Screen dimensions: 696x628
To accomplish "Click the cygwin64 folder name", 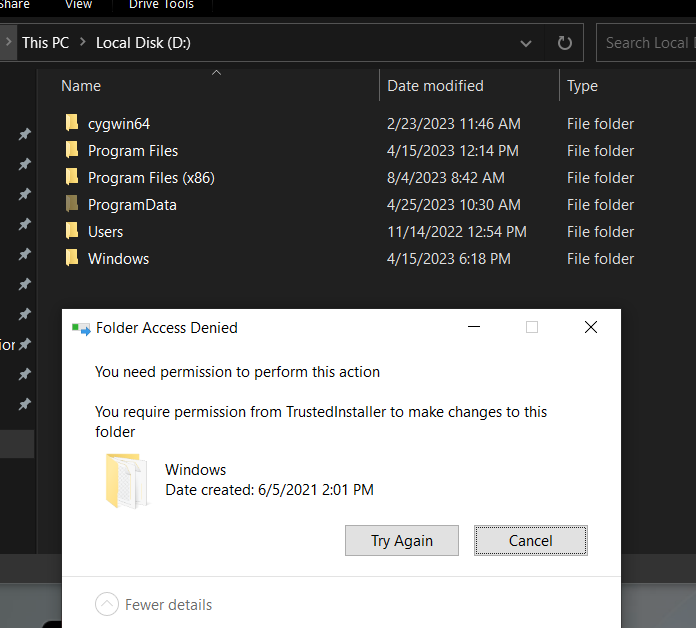I will pyautogui.click(x=119, y=124).
